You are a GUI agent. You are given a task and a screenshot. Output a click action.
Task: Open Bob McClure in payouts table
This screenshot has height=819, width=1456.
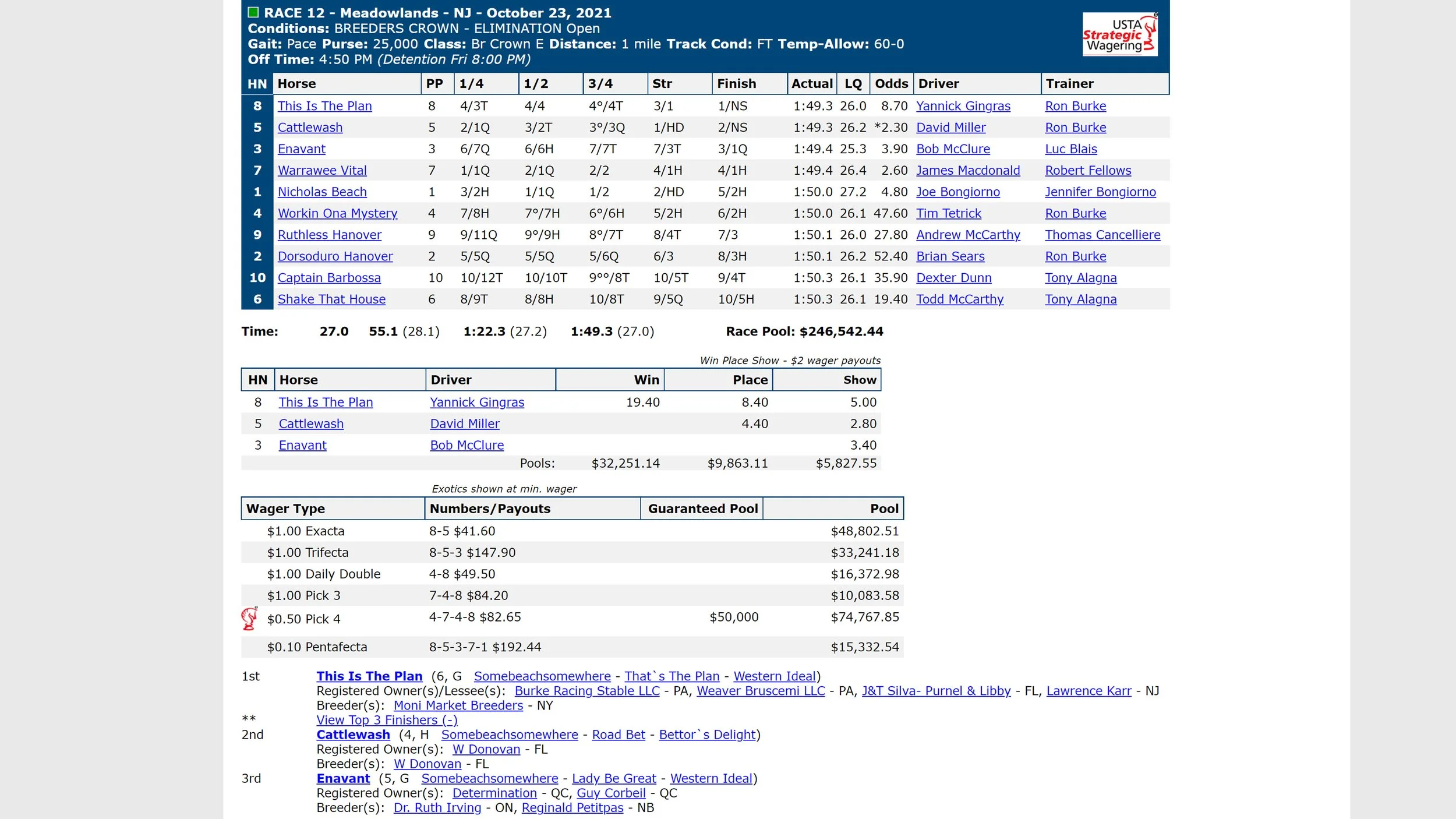(x=467, y=446)
